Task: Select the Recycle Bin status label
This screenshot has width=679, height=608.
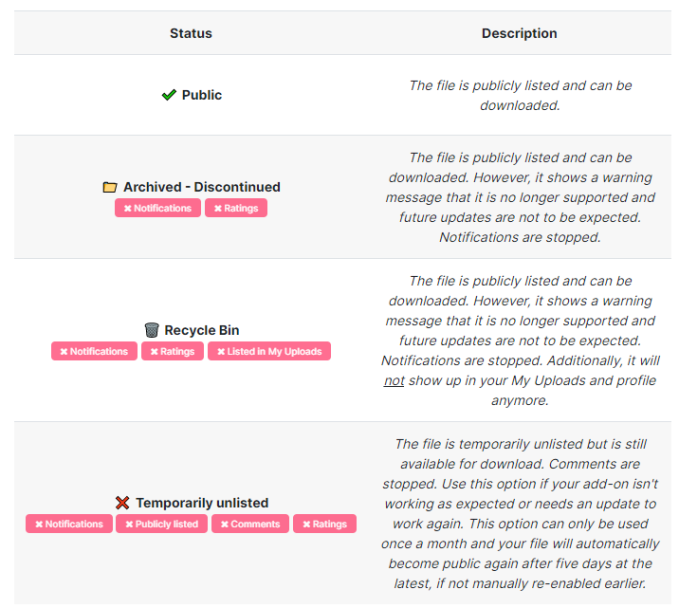Action: pos(202,330)
